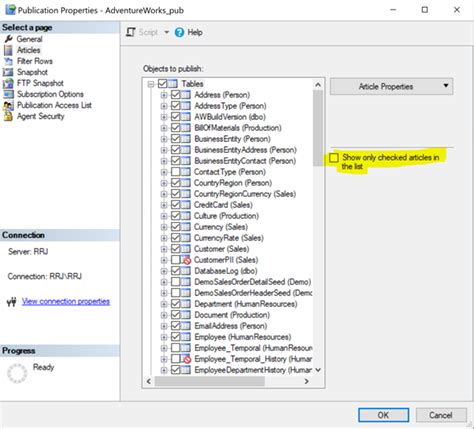
Task: Click the Filter Rows page icon
Action: coord(8,61)
